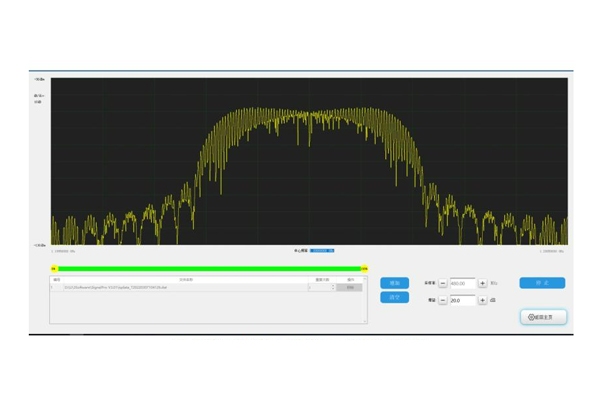The image size is (600, 400).
Task: Click the middle of the green progress bar
Action: click(209, 268)
